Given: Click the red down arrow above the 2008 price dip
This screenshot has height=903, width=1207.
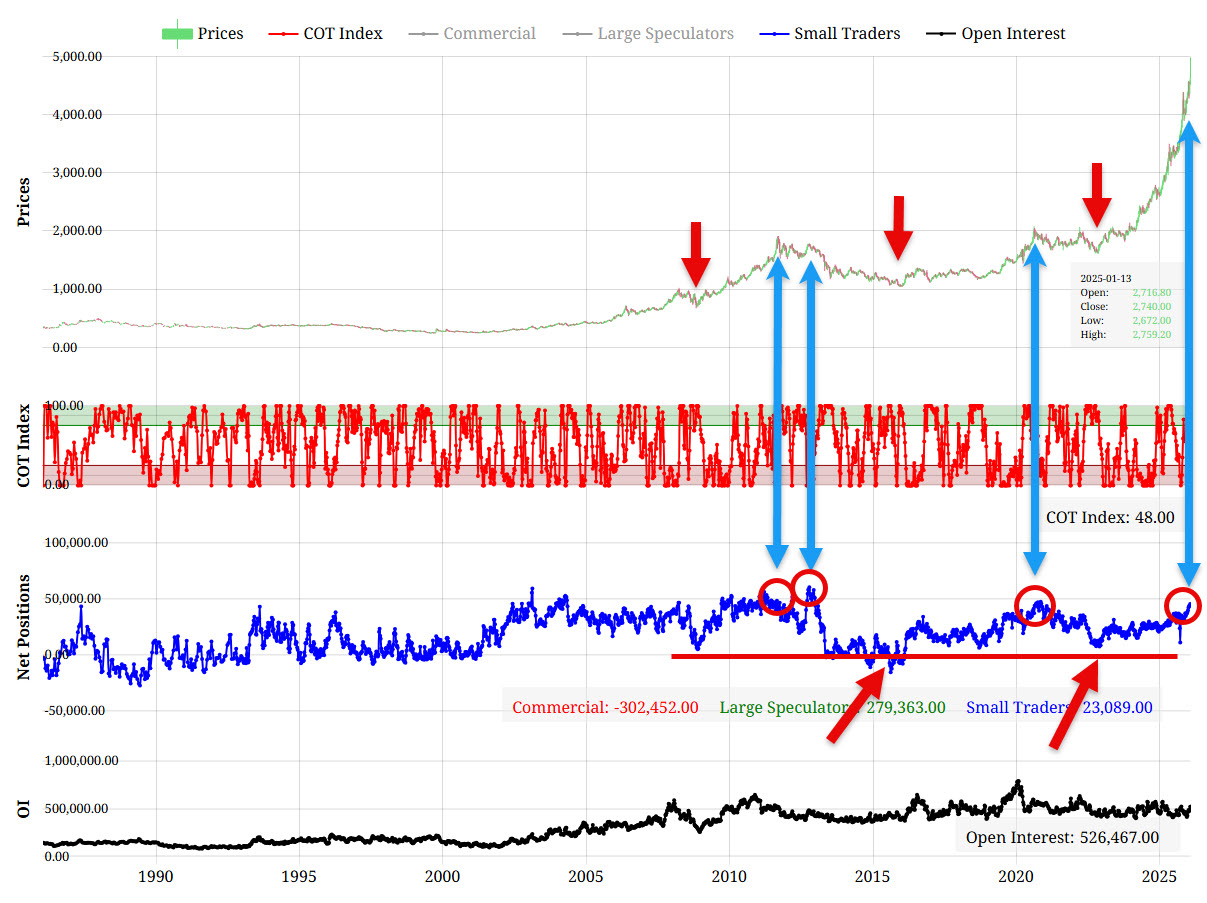Looking at the screenshot, I should [696, 255].
